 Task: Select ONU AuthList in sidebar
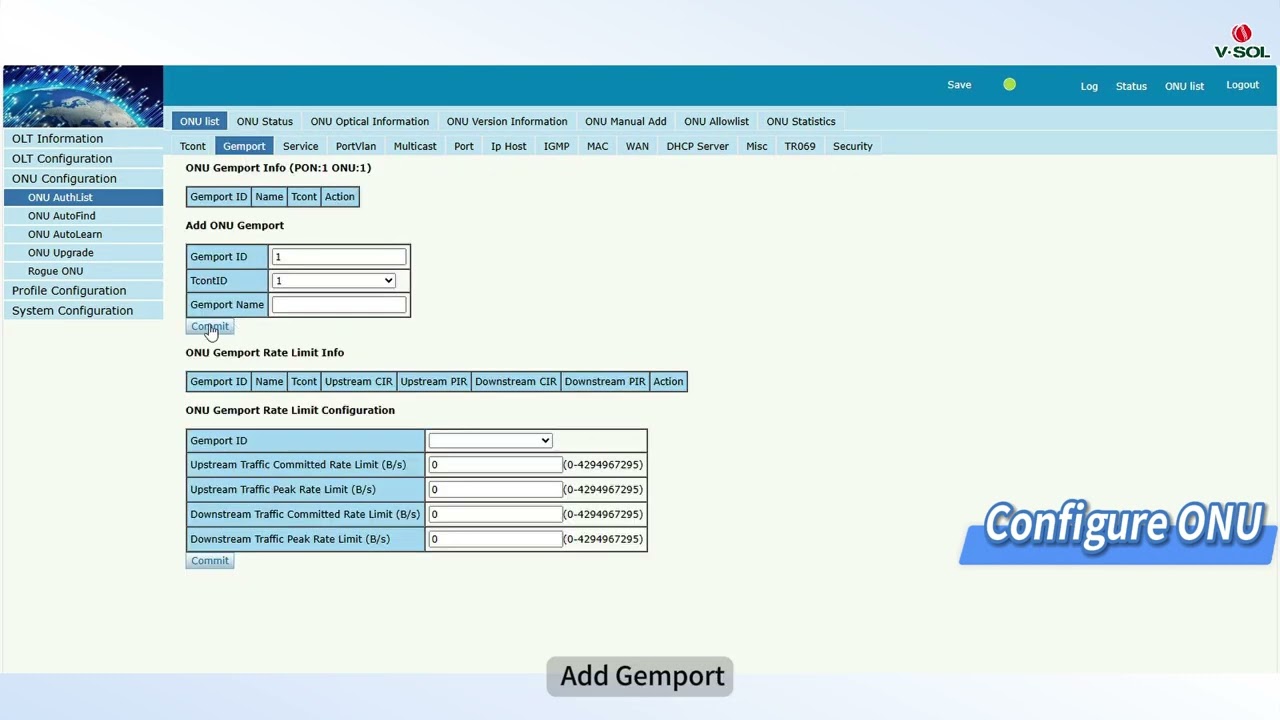tap(83, 198)
